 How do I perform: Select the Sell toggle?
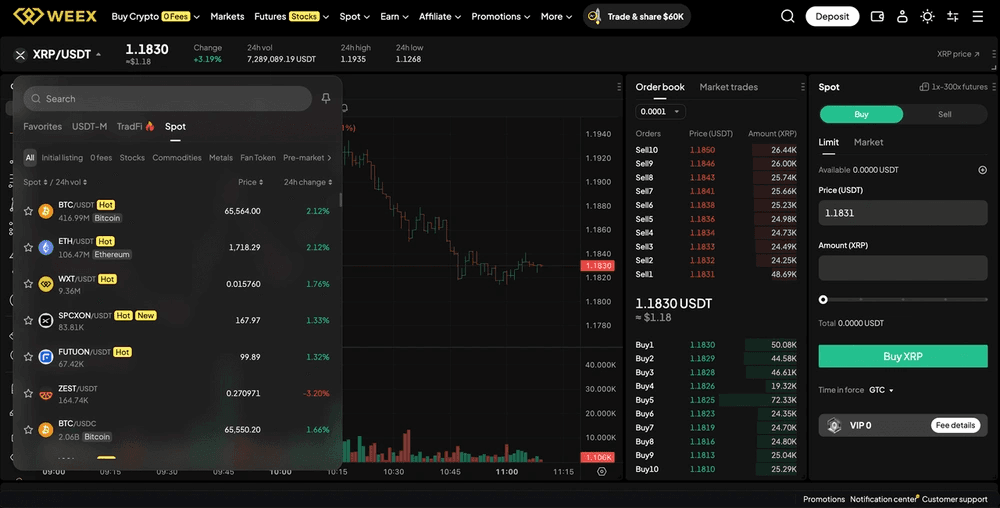[945, 114]
